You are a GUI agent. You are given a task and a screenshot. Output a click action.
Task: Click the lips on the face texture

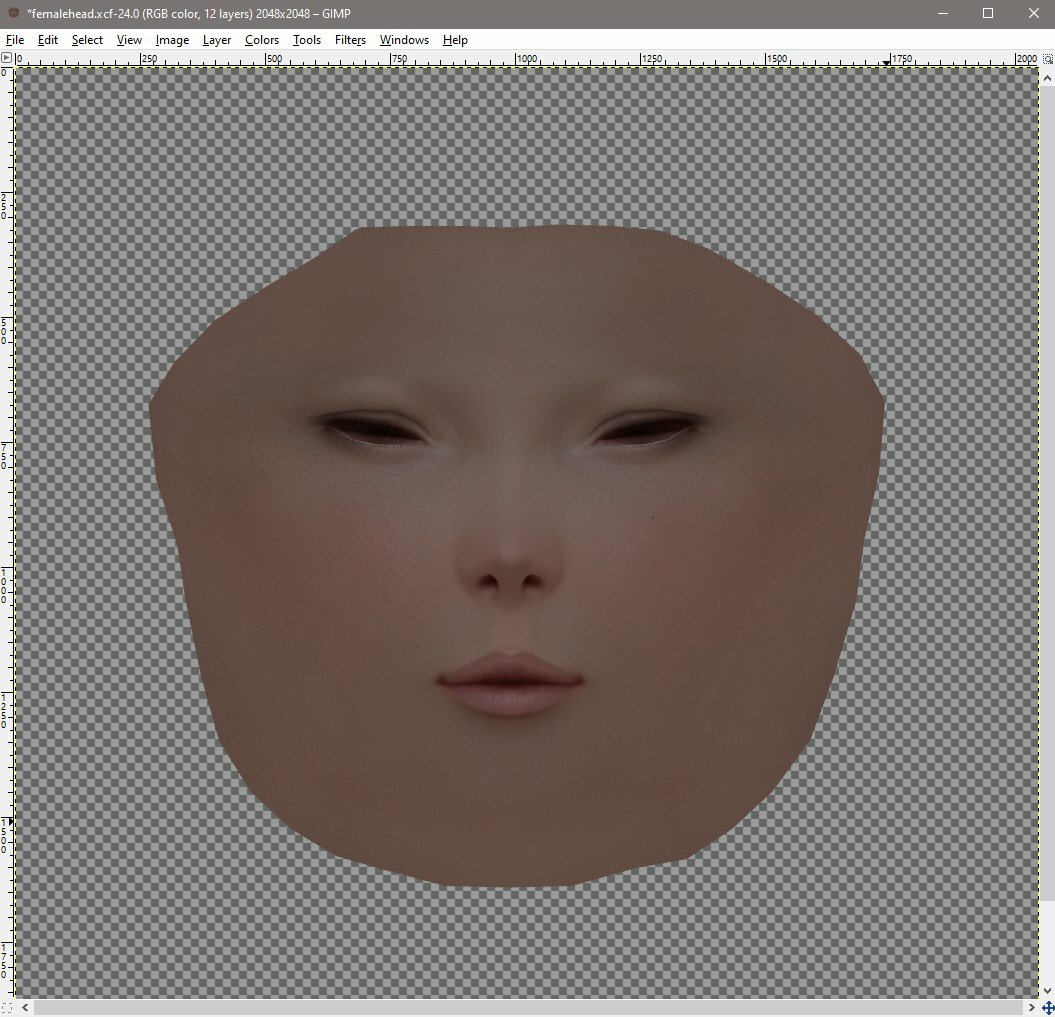click(x=509, y=683)
